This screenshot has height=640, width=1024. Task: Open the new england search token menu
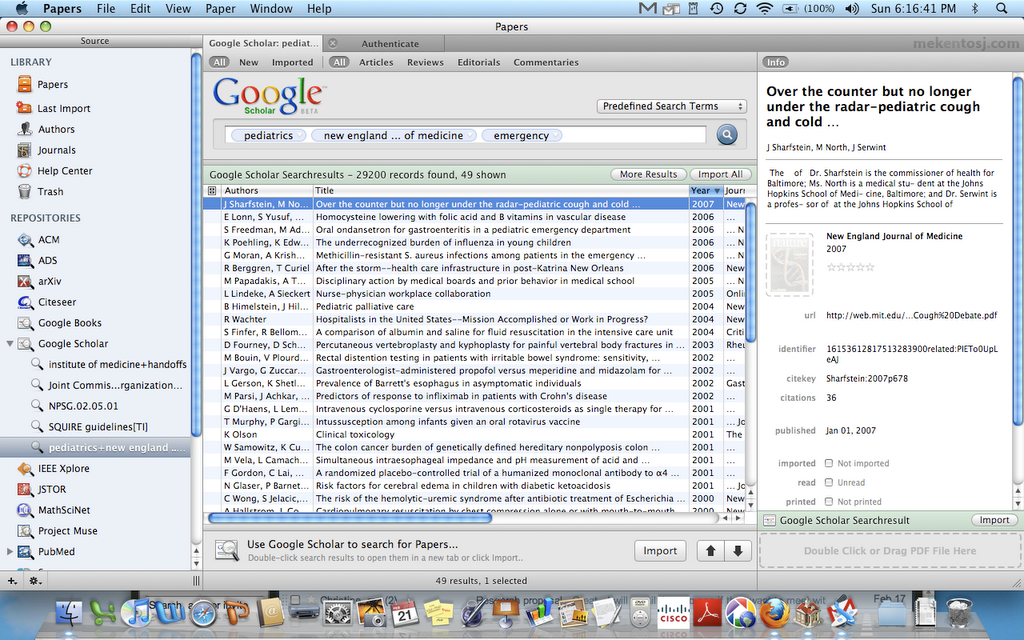[470, 136]
